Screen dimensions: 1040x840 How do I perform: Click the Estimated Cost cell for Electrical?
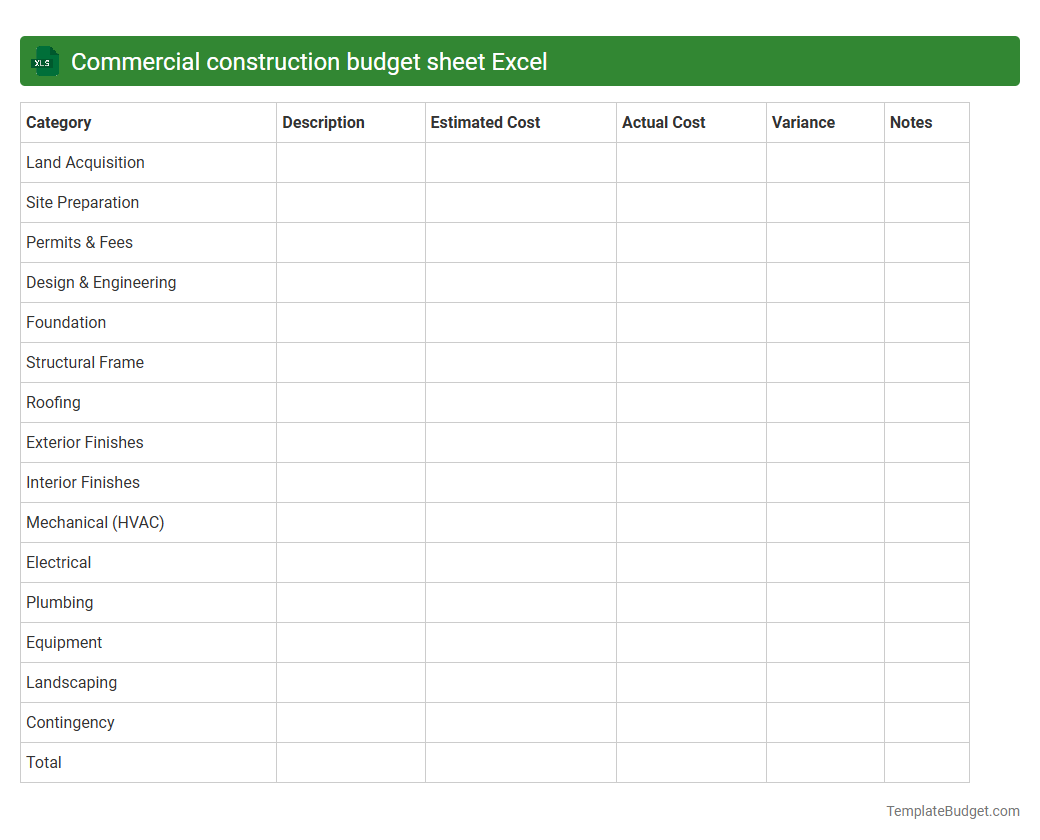520,562
